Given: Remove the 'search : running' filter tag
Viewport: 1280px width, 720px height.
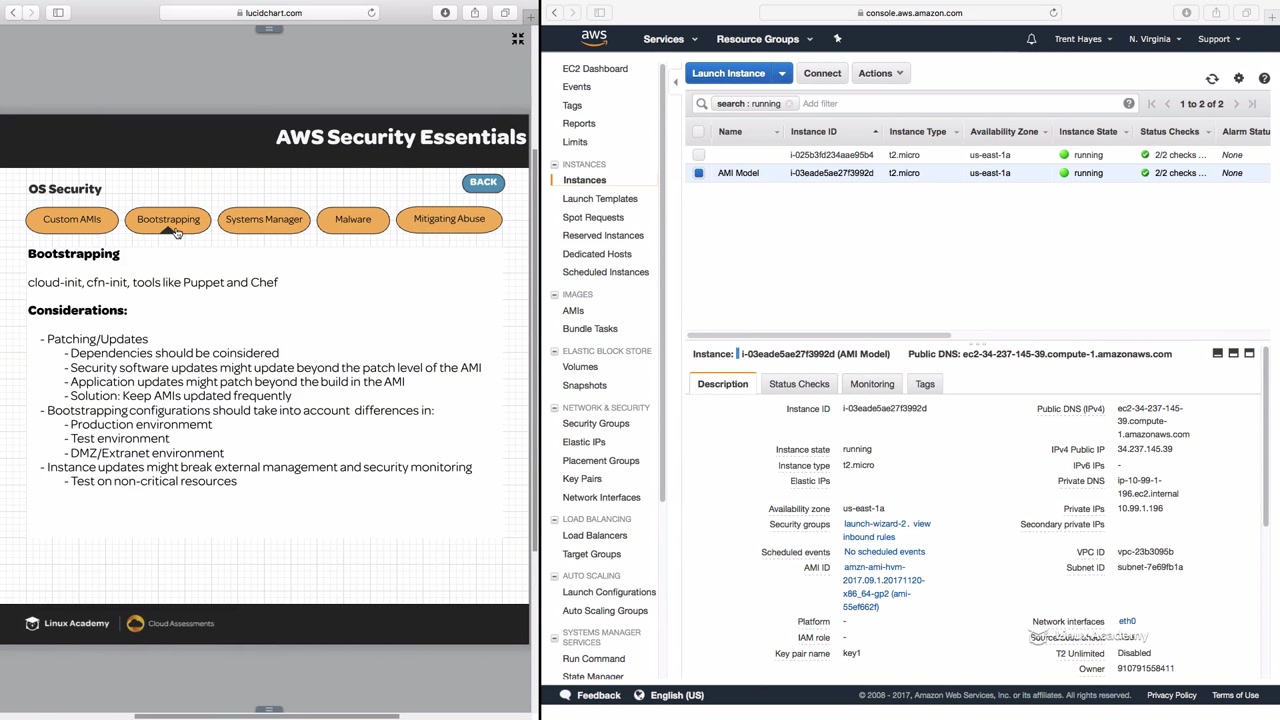Looking at the screenshot, I should [790, 104].
